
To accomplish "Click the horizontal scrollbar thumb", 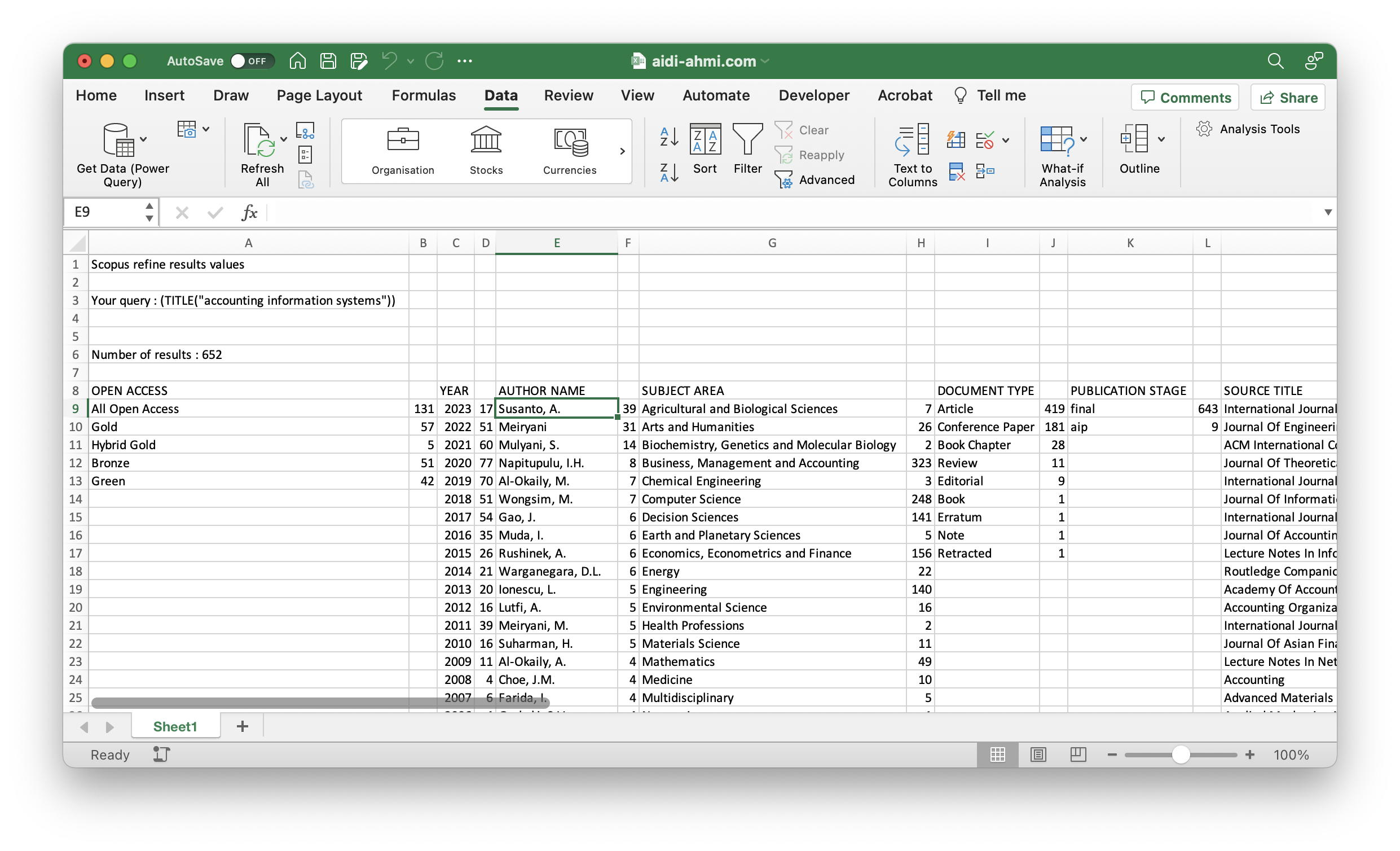I will pos(320,703).
